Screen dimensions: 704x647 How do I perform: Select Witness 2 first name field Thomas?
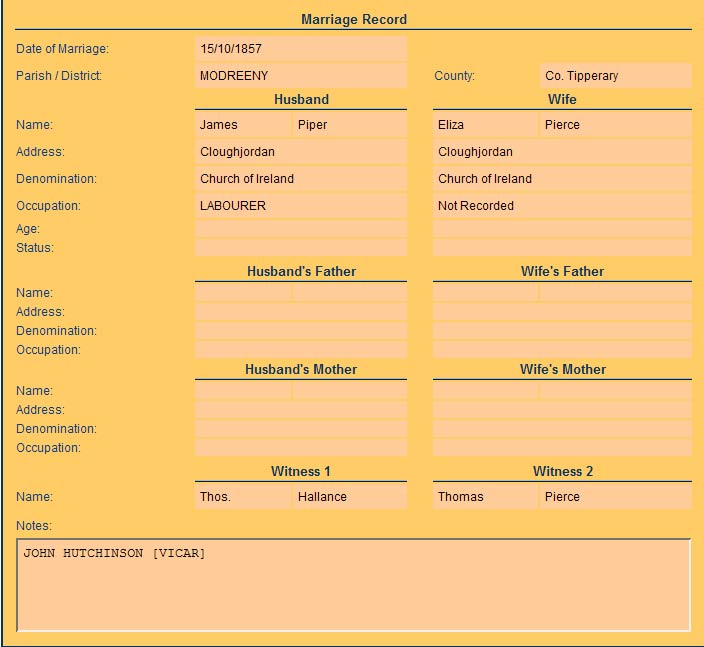click(485, 497)
